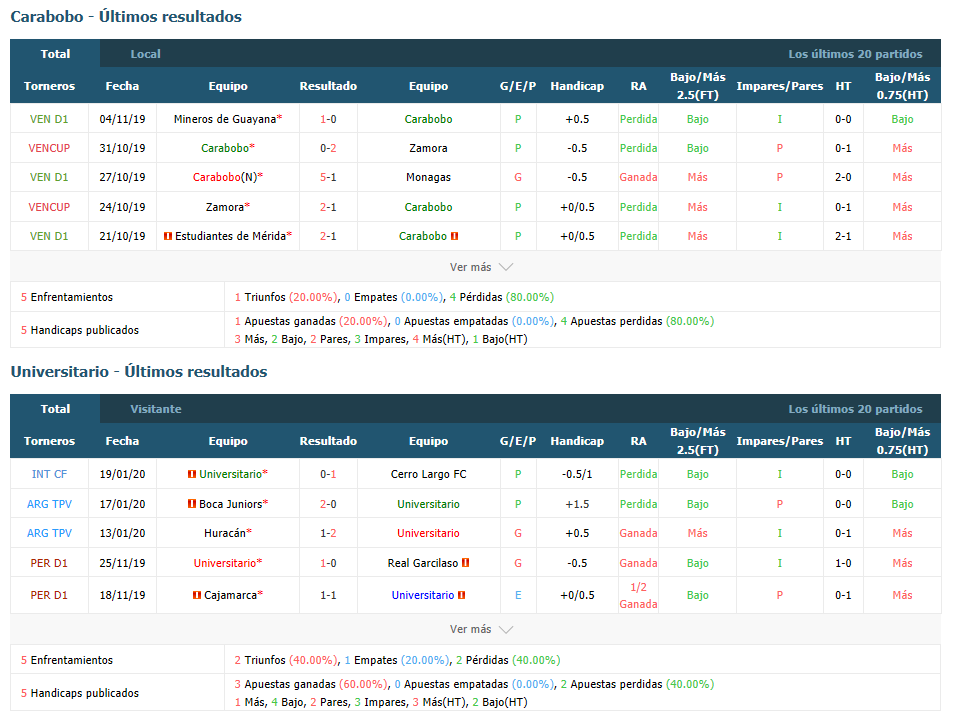Select Total tab in Universitario results
This screenshot has width=964, height=717.
pos(55,409)
